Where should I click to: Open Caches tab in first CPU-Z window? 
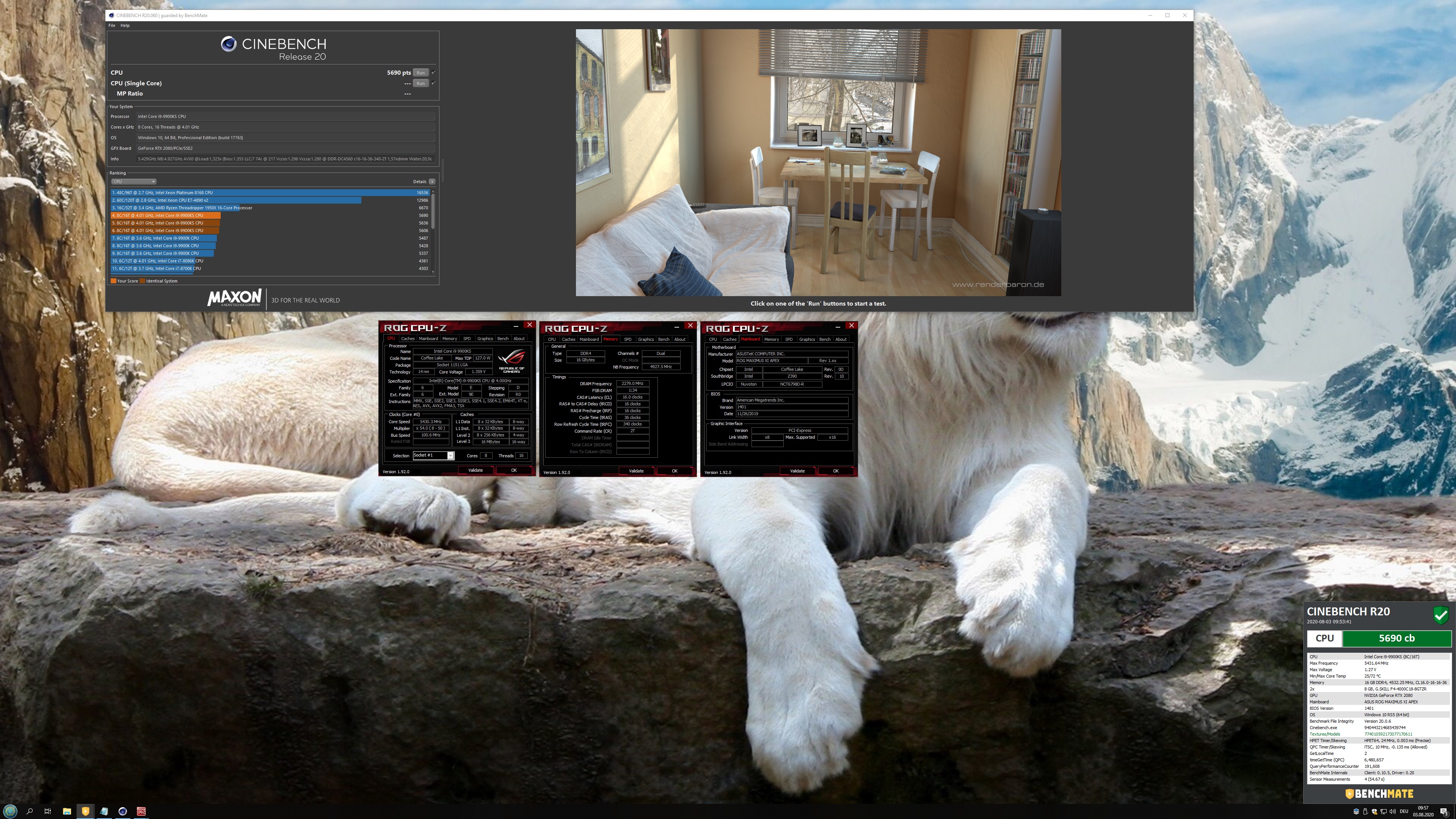pos(408,339)
